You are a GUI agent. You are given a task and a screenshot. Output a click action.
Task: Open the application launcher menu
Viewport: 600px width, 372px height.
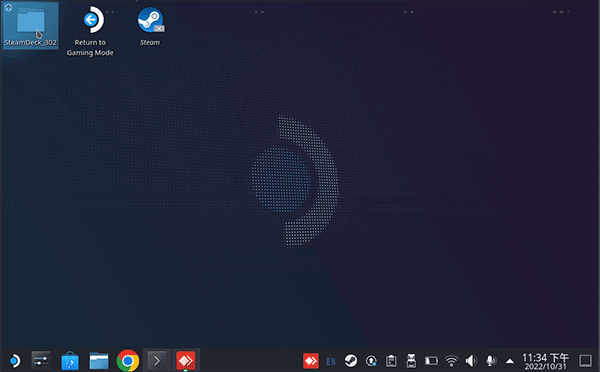pyautogui.click(x=15, y=361)
